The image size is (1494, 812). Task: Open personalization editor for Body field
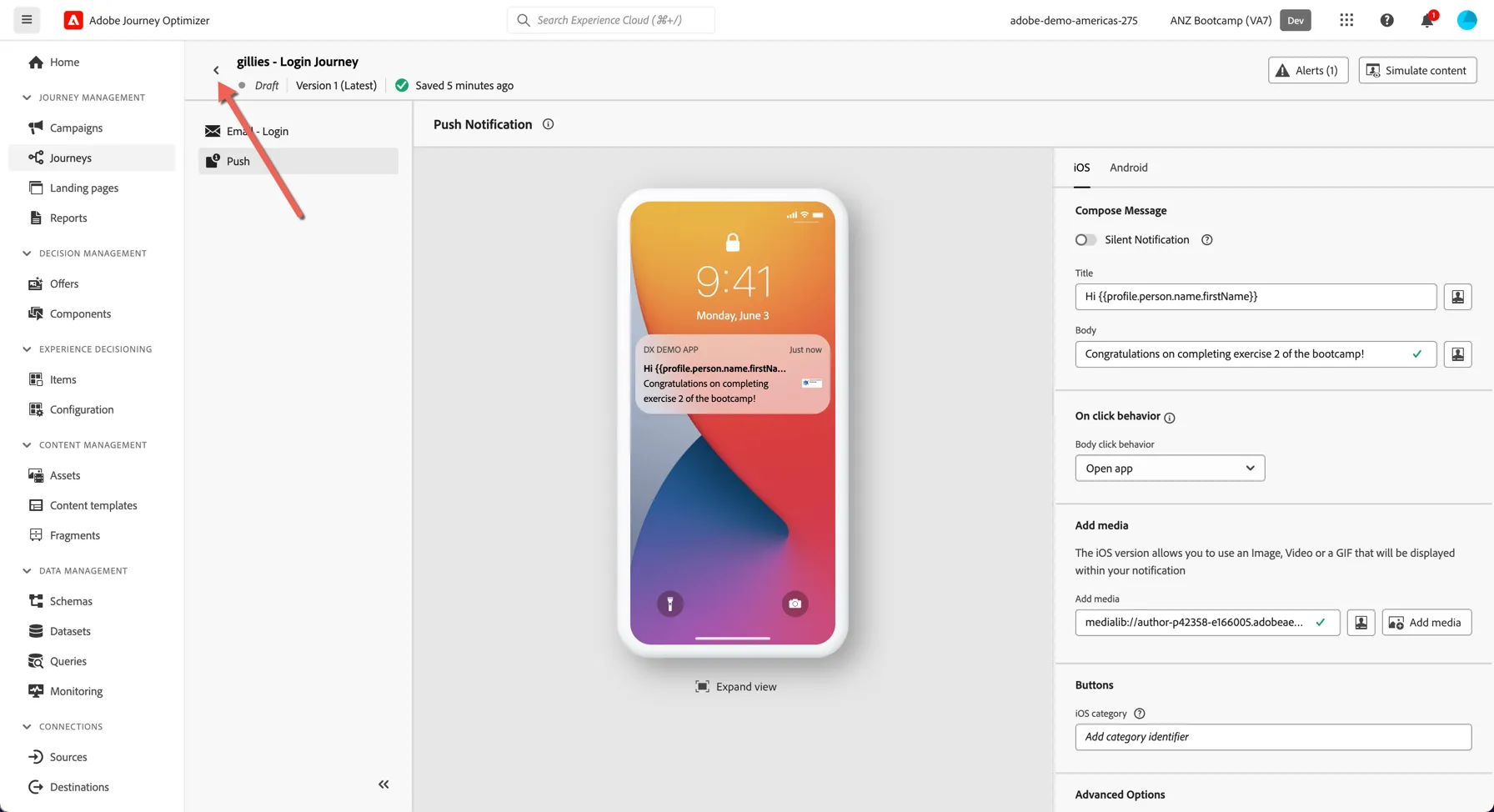coord(1457,354)
